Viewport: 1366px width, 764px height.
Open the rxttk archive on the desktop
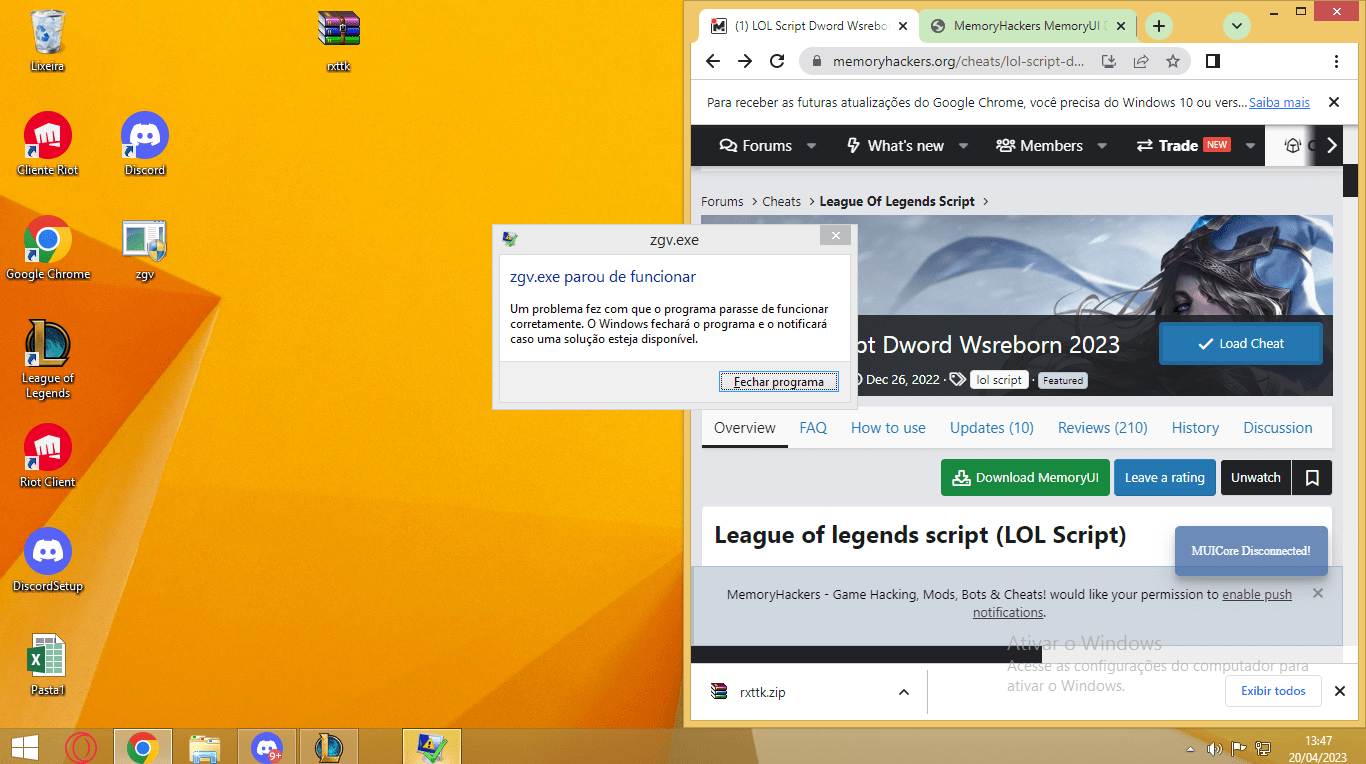click(339, 40)
